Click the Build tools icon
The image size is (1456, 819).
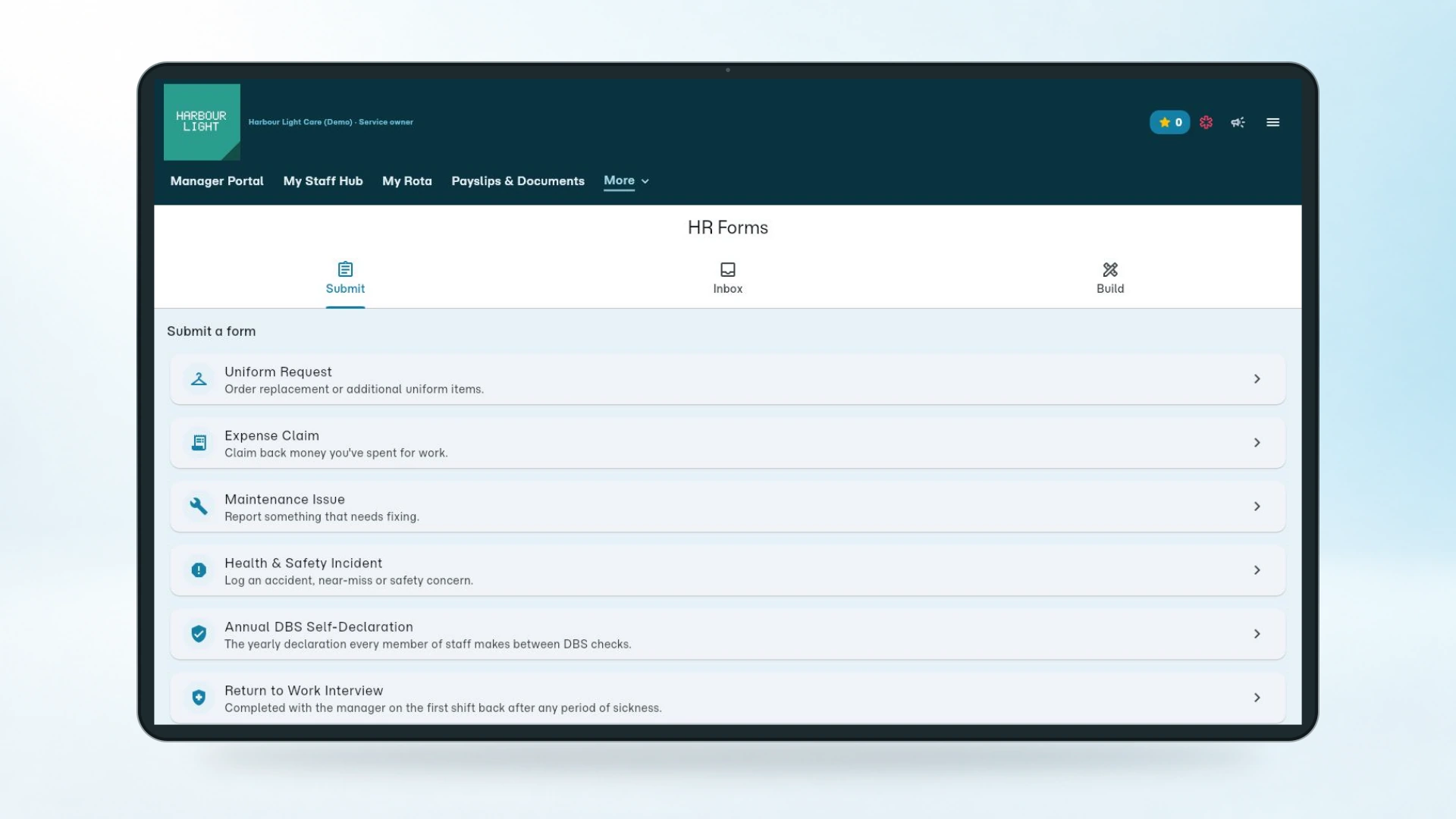pyautogui.click(x=1110, y=269)
